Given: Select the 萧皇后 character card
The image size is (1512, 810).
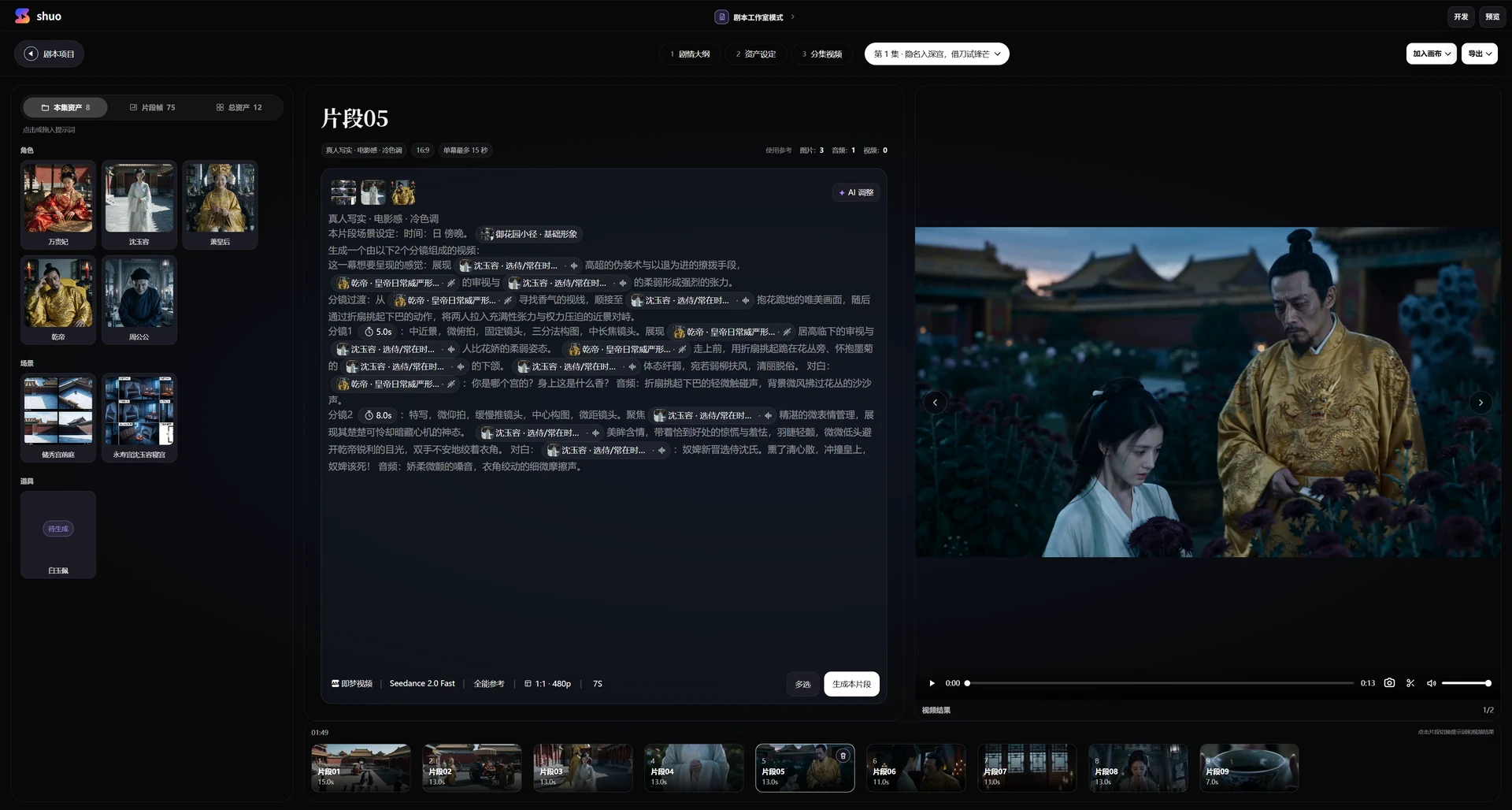Looking at the screenshot, I should pos(220,205).
